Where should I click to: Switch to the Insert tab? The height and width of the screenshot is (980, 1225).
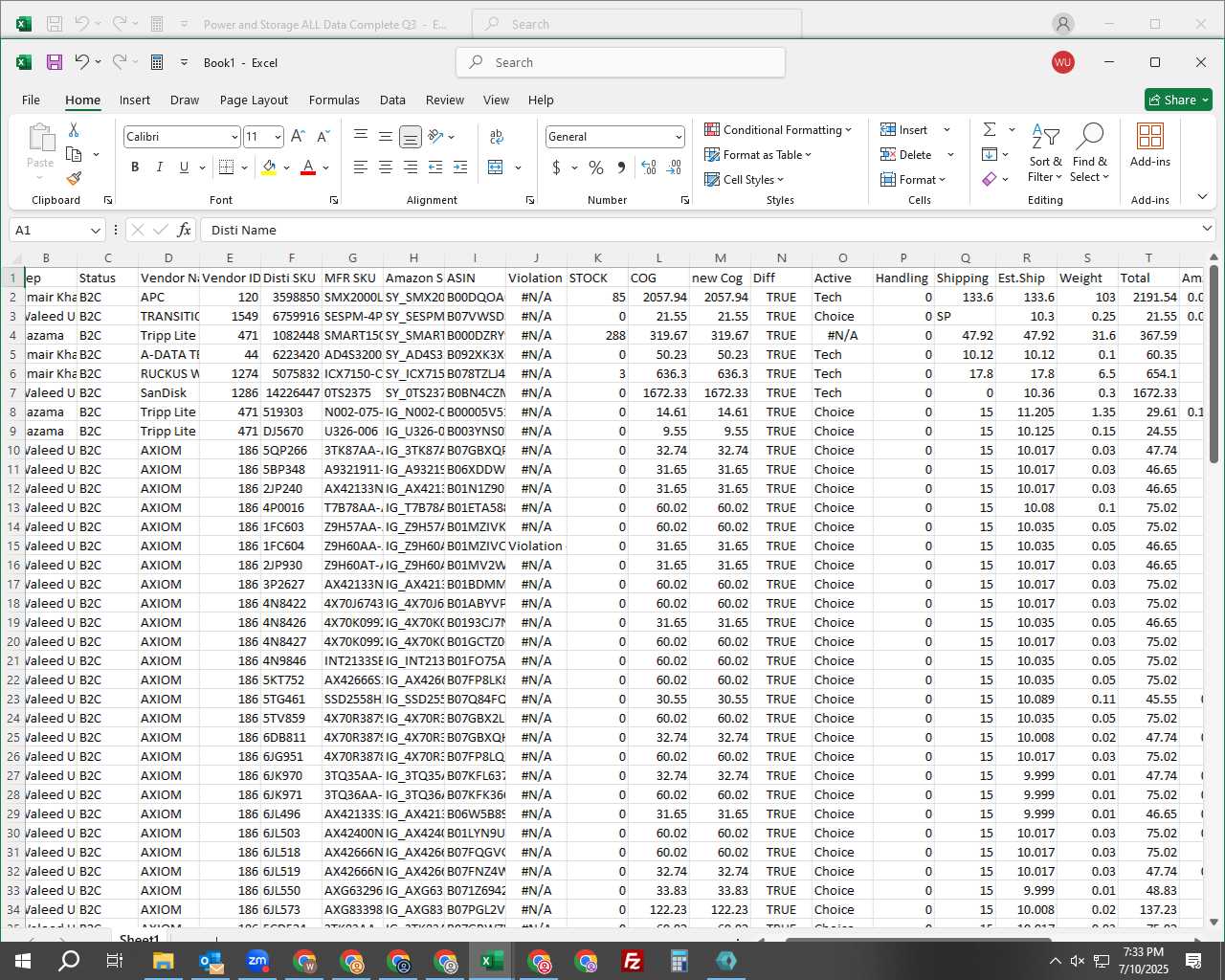tap(135, 100)
